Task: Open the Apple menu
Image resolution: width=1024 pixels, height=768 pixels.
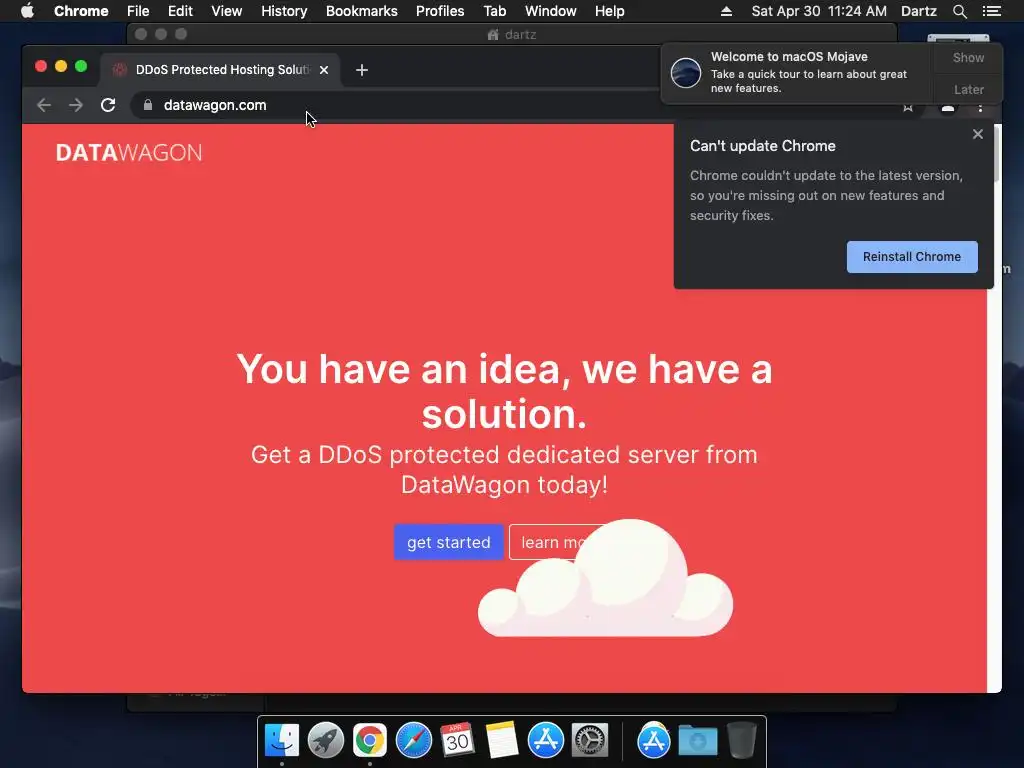Action: 27,11
